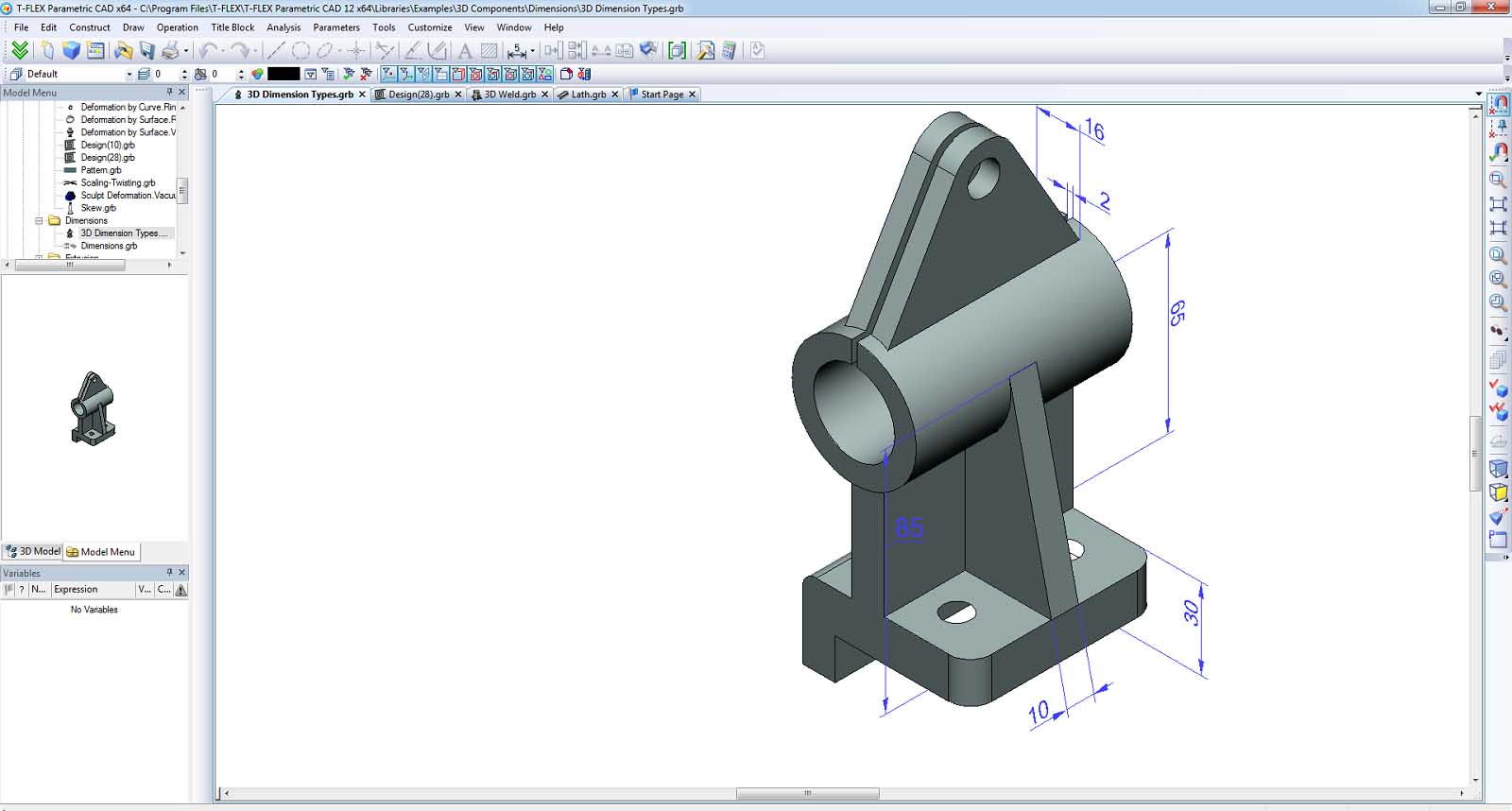Open the dimension tool dropdown arrow
Screen dimensions: 1512x811
[533, 51]
